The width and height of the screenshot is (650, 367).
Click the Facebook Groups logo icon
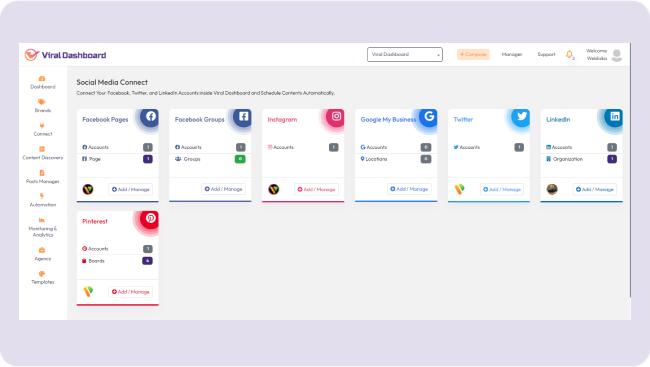(244, 117)
